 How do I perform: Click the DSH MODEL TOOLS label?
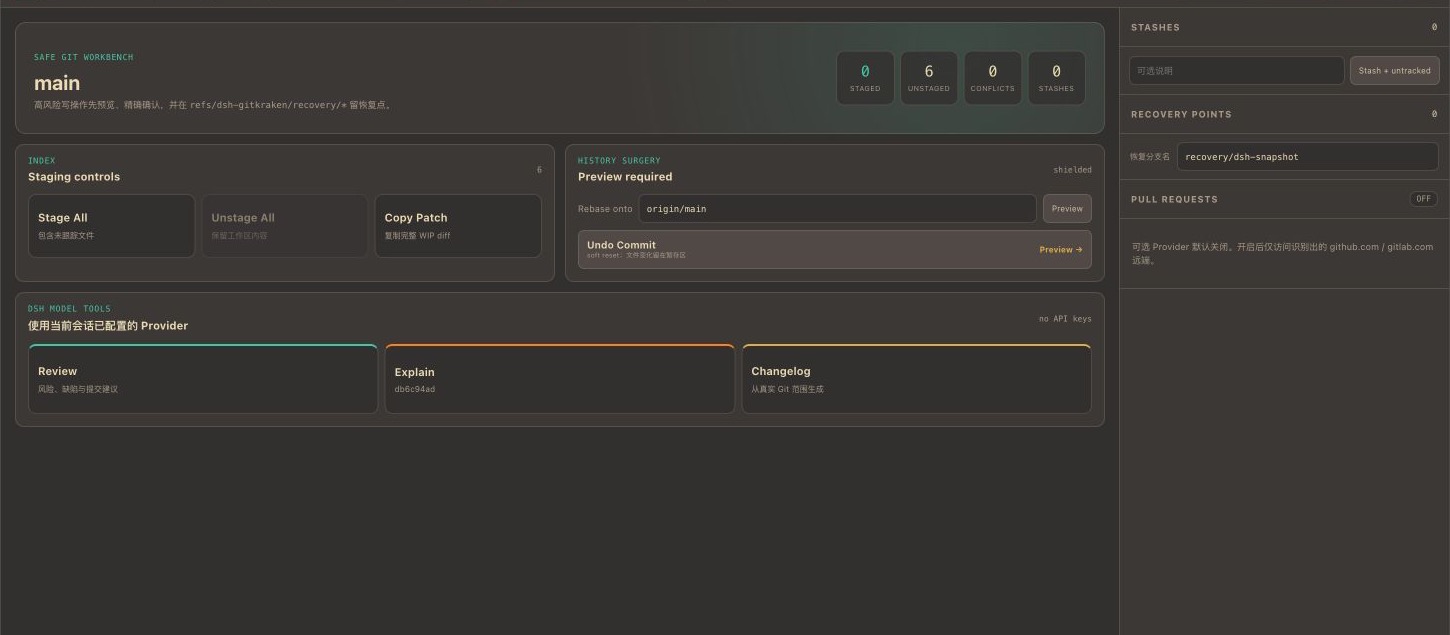[69, 309]
